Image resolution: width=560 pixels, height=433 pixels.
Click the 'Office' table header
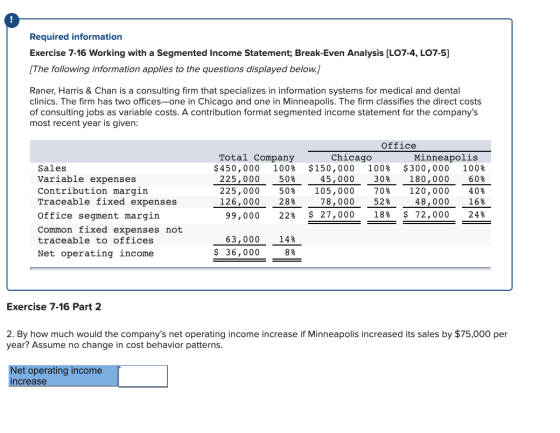399,146
